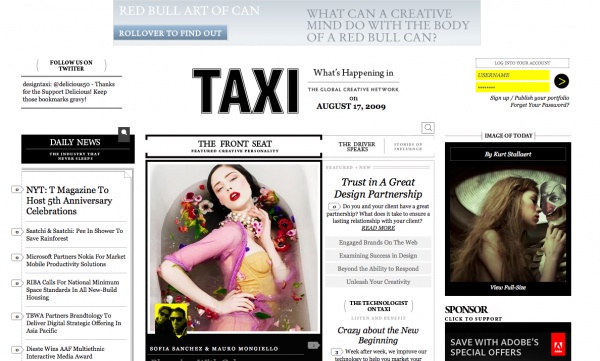Switch to The Driver Speaks tab
The width and height of the screenshot is (600, 361).
pyautogui.click(x=357, y=147)
